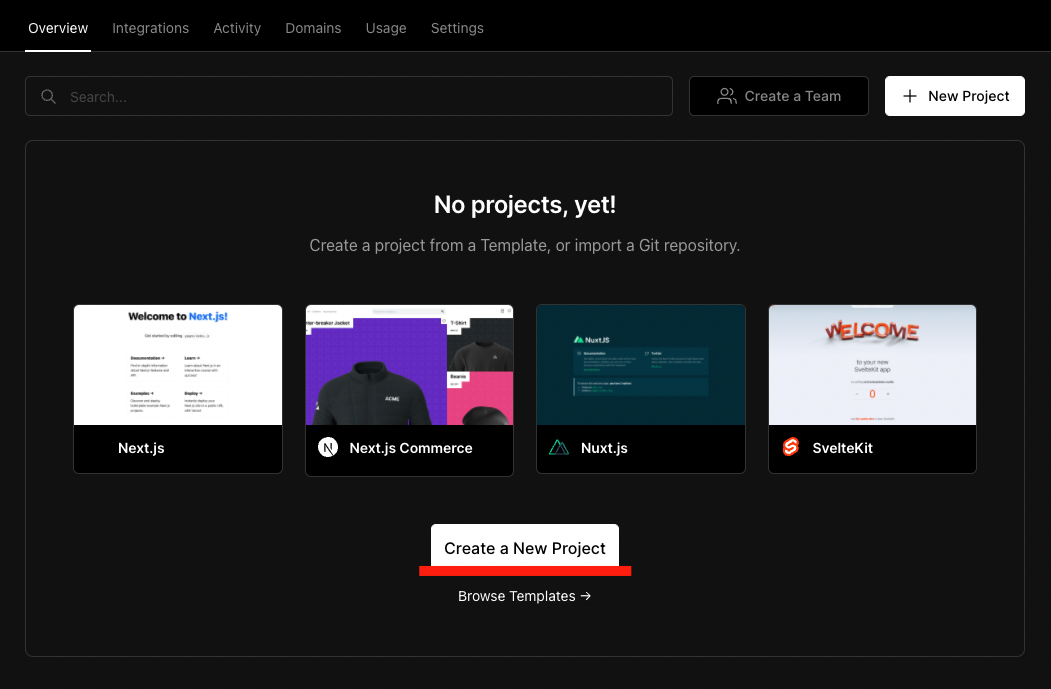
Task: Follow the Browse Templates link
Action: click(x=524, y=596)
